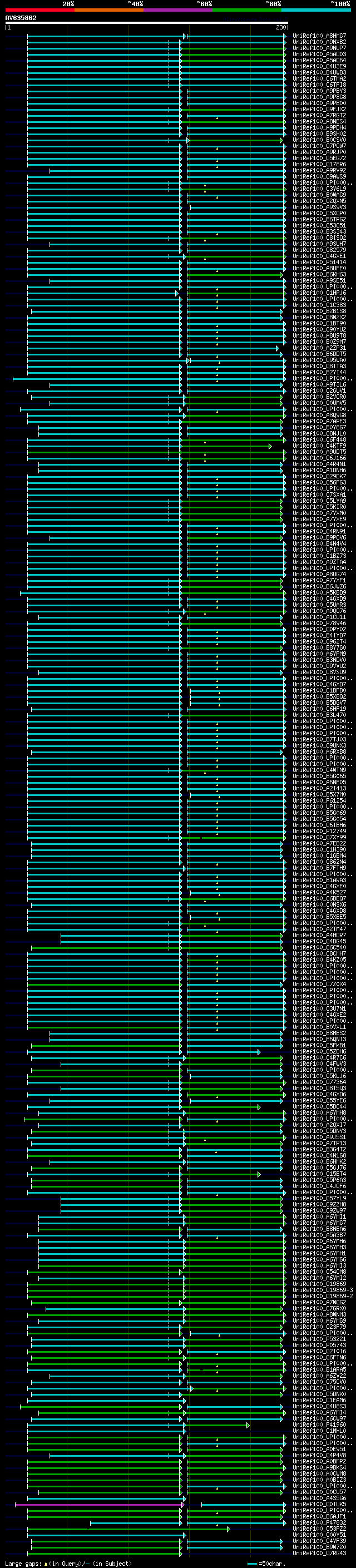Select the UniRef100_Q962T4 label
The width and height of the screenshot is (356, 1568).
319,641
